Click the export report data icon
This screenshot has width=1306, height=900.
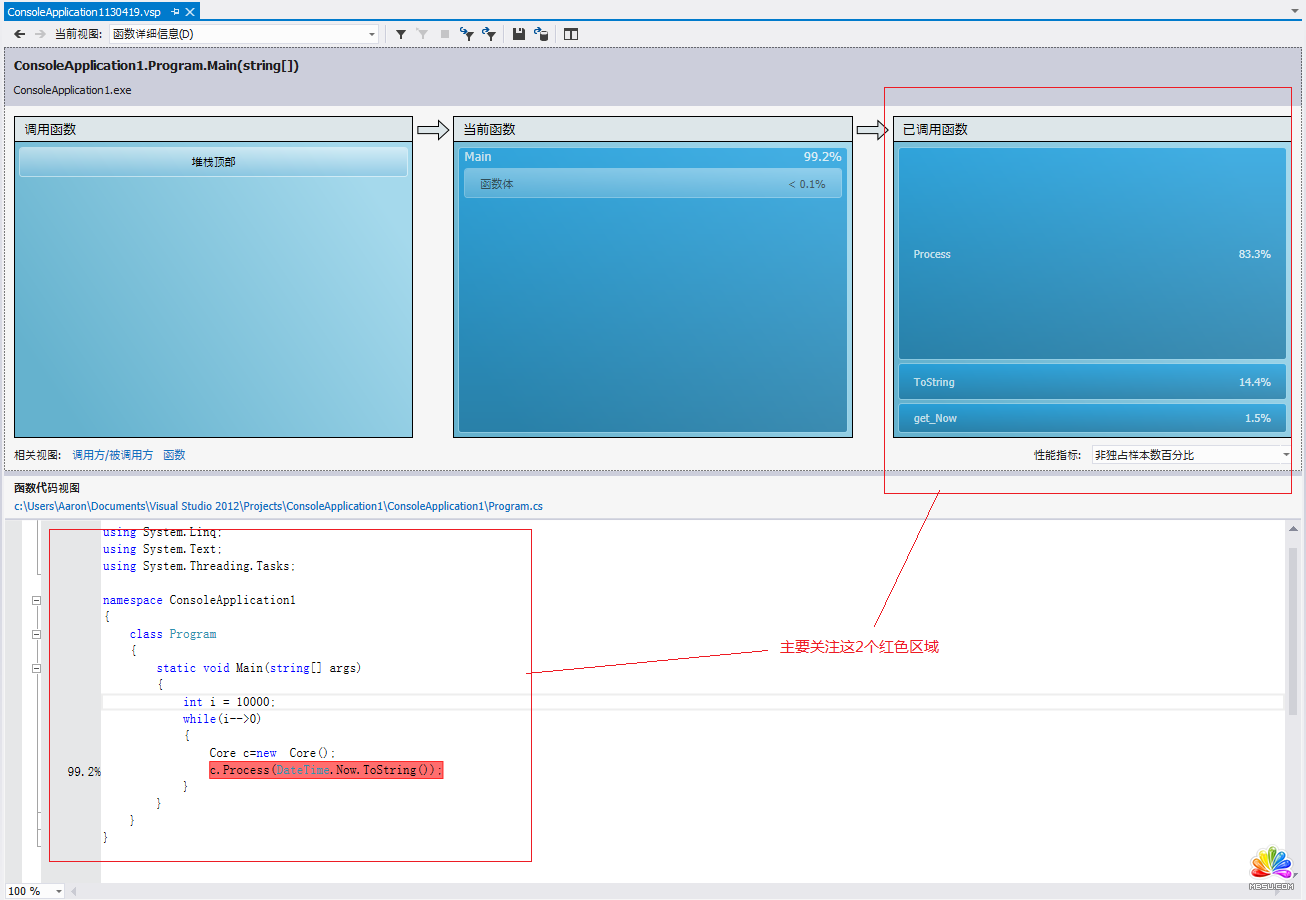pos(541,34)
